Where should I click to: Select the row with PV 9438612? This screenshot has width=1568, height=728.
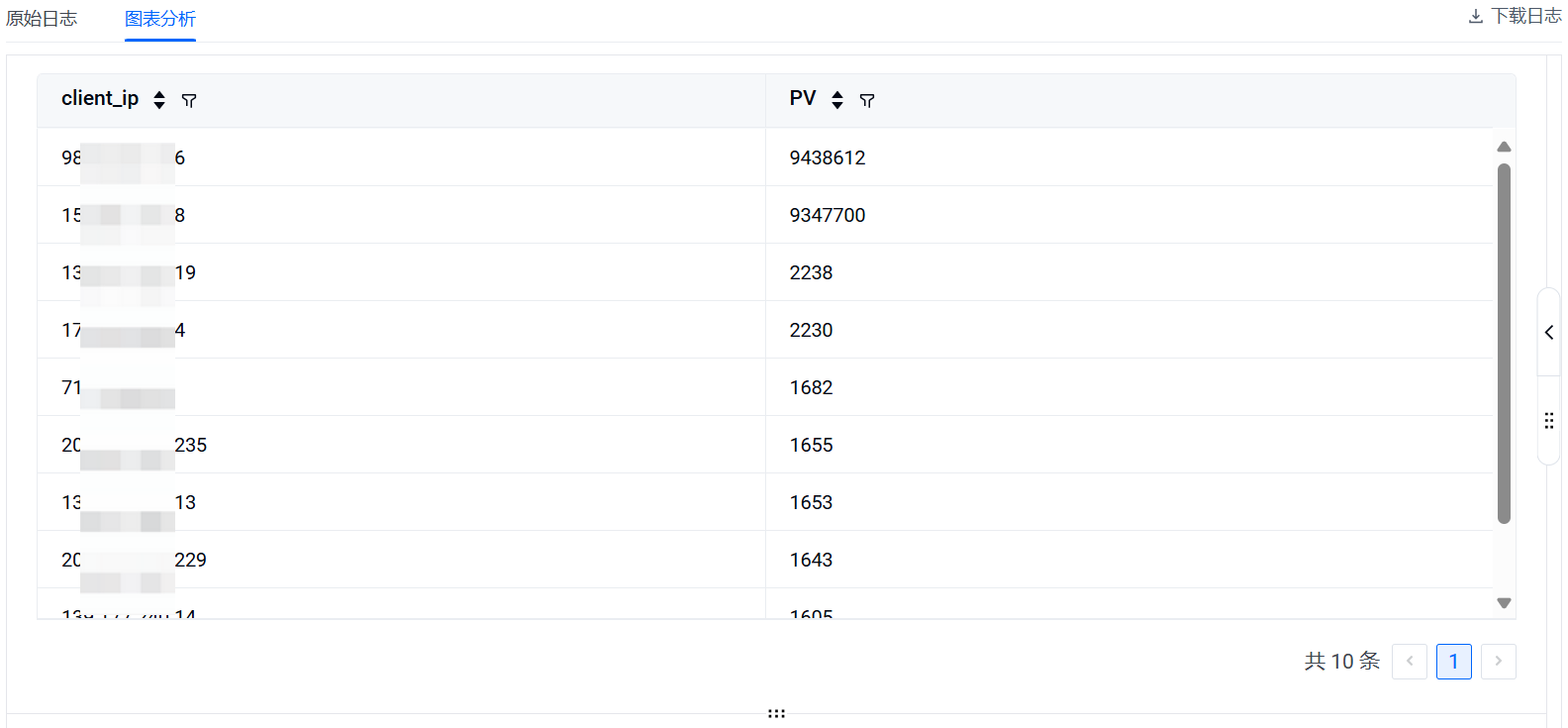click(x=828, y=157)
